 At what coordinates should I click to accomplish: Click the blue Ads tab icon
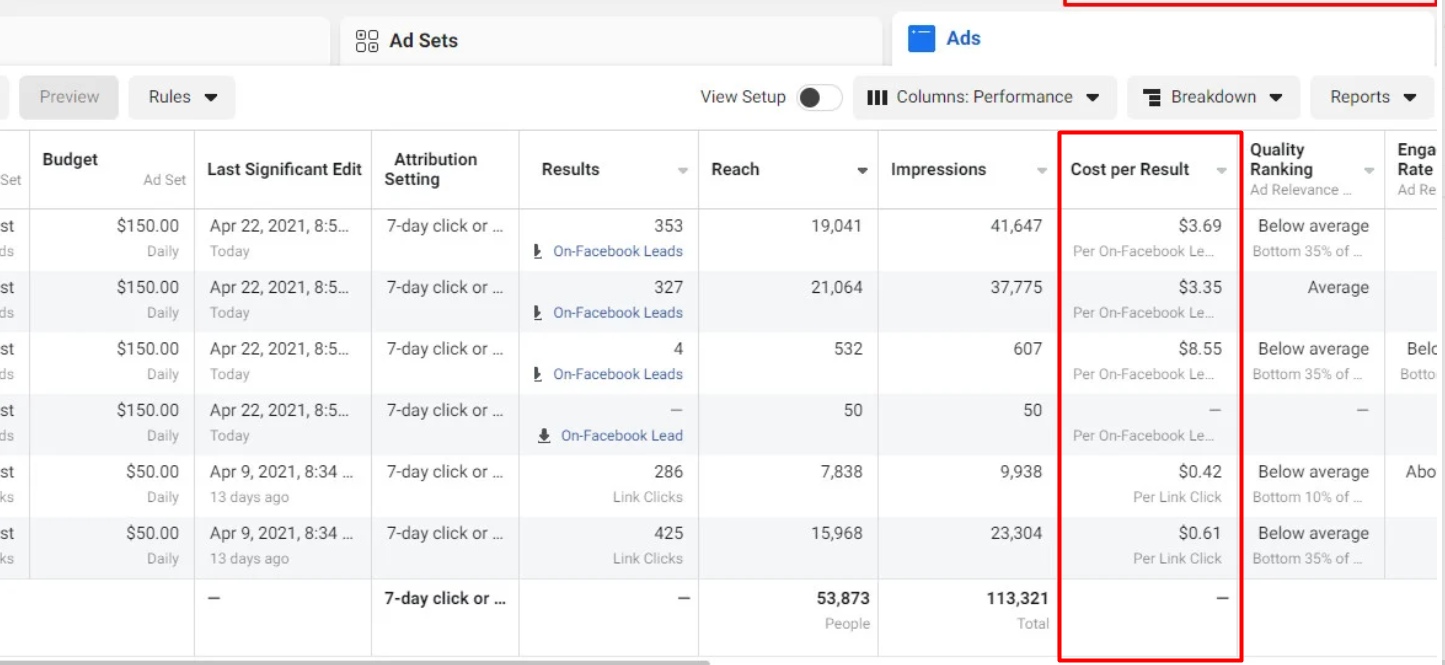point(921,39)
